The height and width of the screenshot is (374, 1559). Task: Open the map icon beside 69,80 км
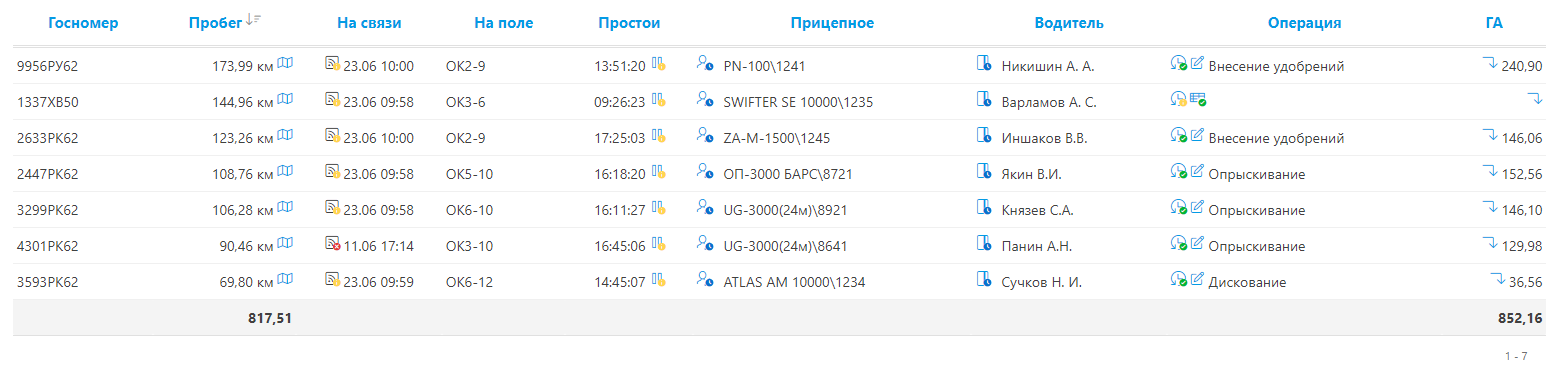[286, 281]
